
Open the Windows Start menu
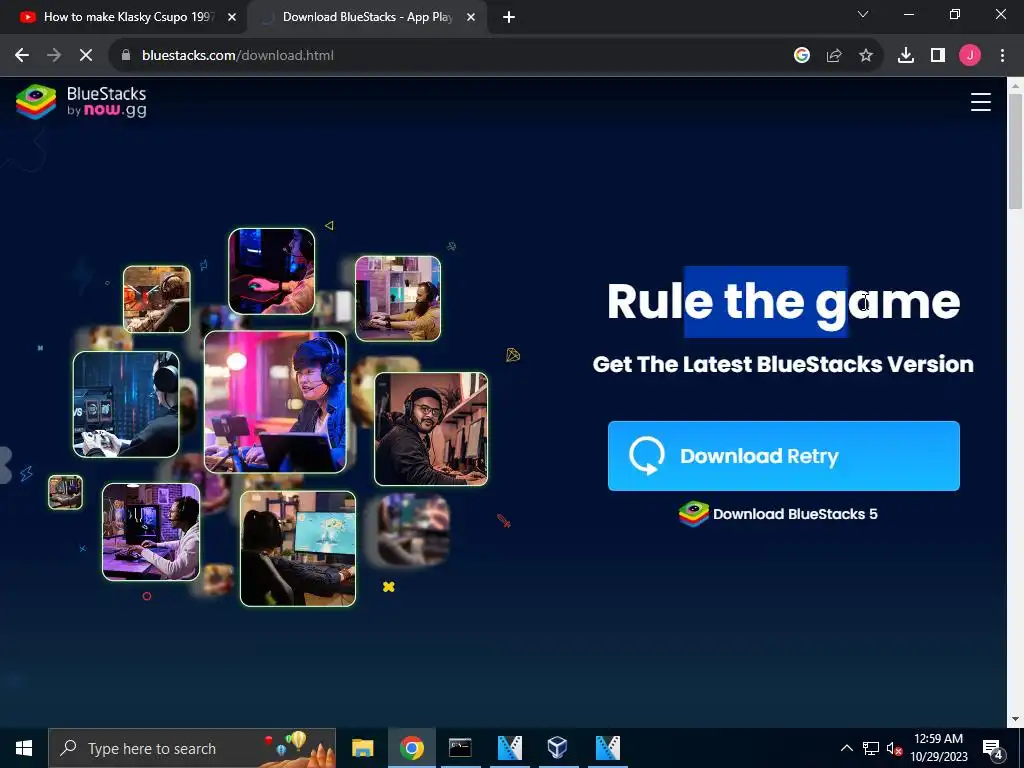[24, 748]
